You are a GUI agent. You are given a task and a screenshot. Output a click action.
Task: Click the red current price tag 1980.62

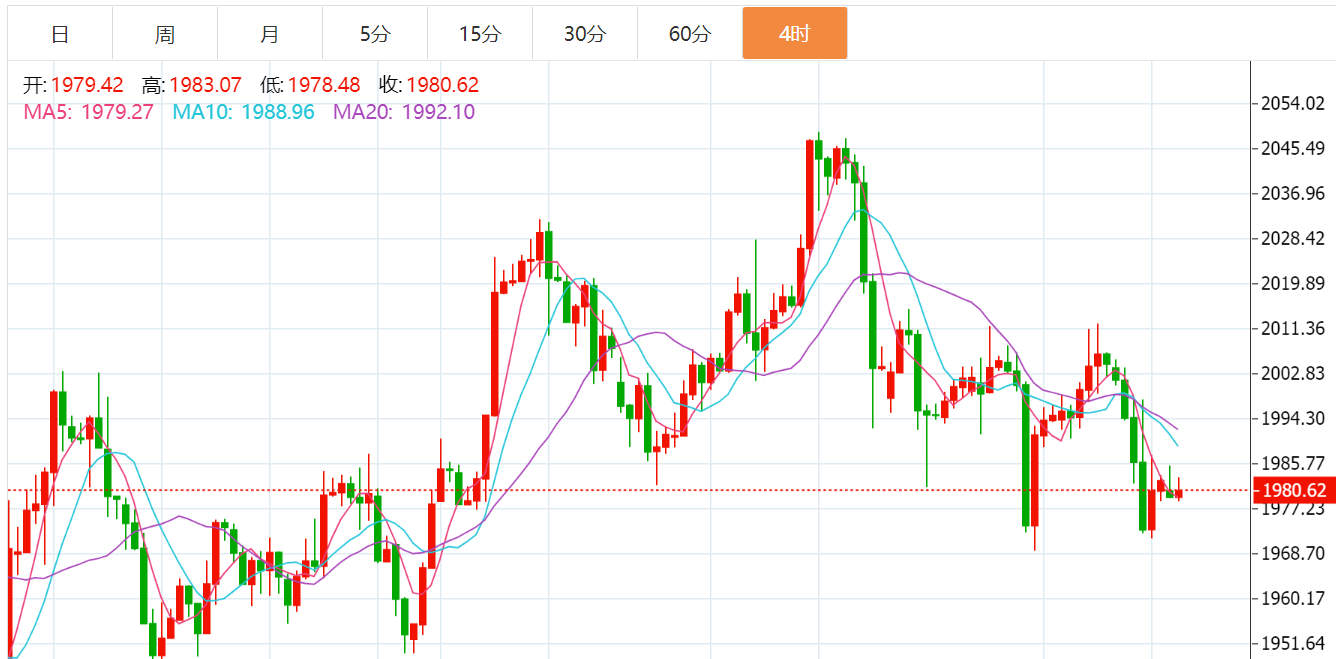pyautogui.click(x=1294, y=490)
